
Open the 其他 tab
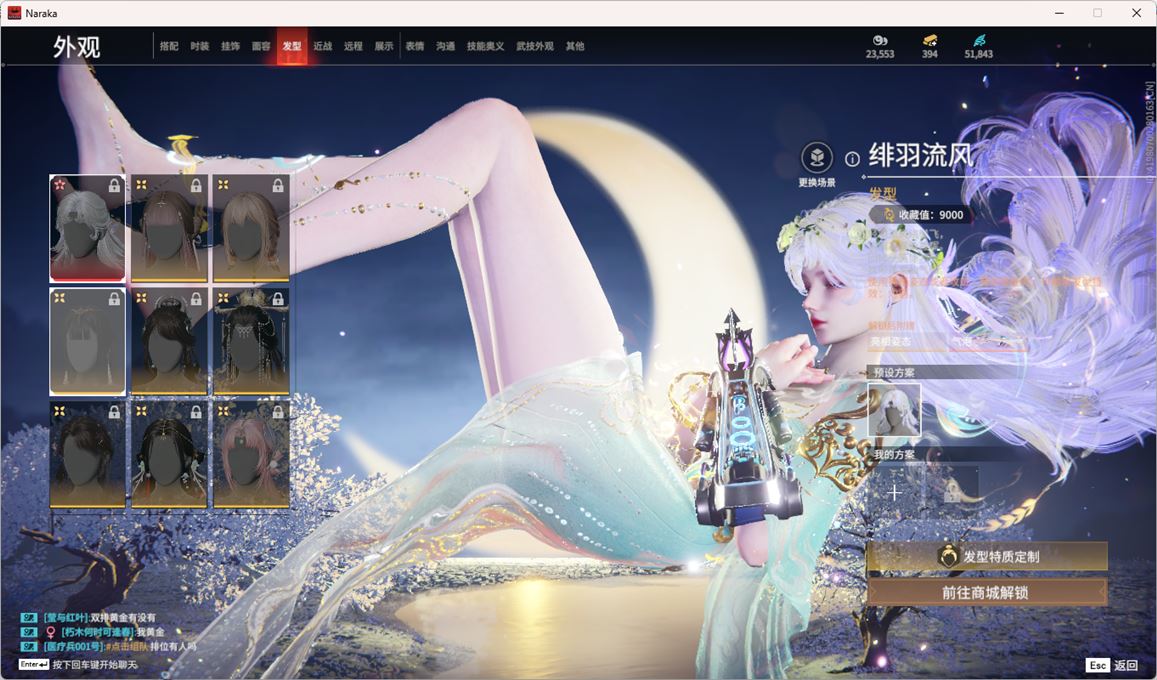[575, 46]
